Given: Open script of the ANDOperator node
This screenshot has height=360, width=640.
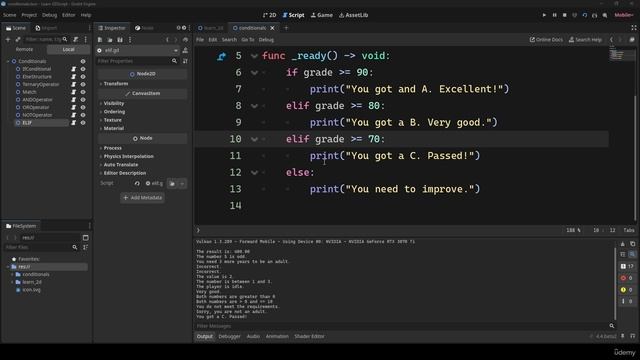Looking at the screenshot, I should [x=74, y=100].
